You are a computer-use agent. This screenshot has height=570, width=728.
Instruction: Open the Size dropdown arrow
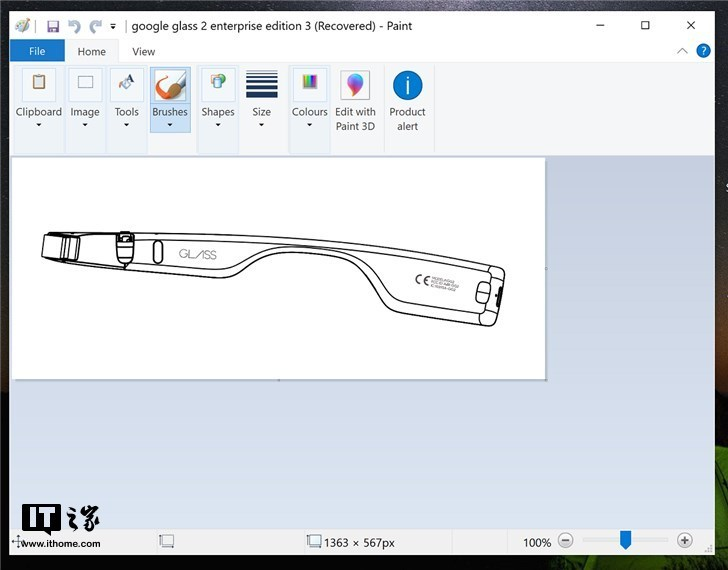click(x=261, y=125)
